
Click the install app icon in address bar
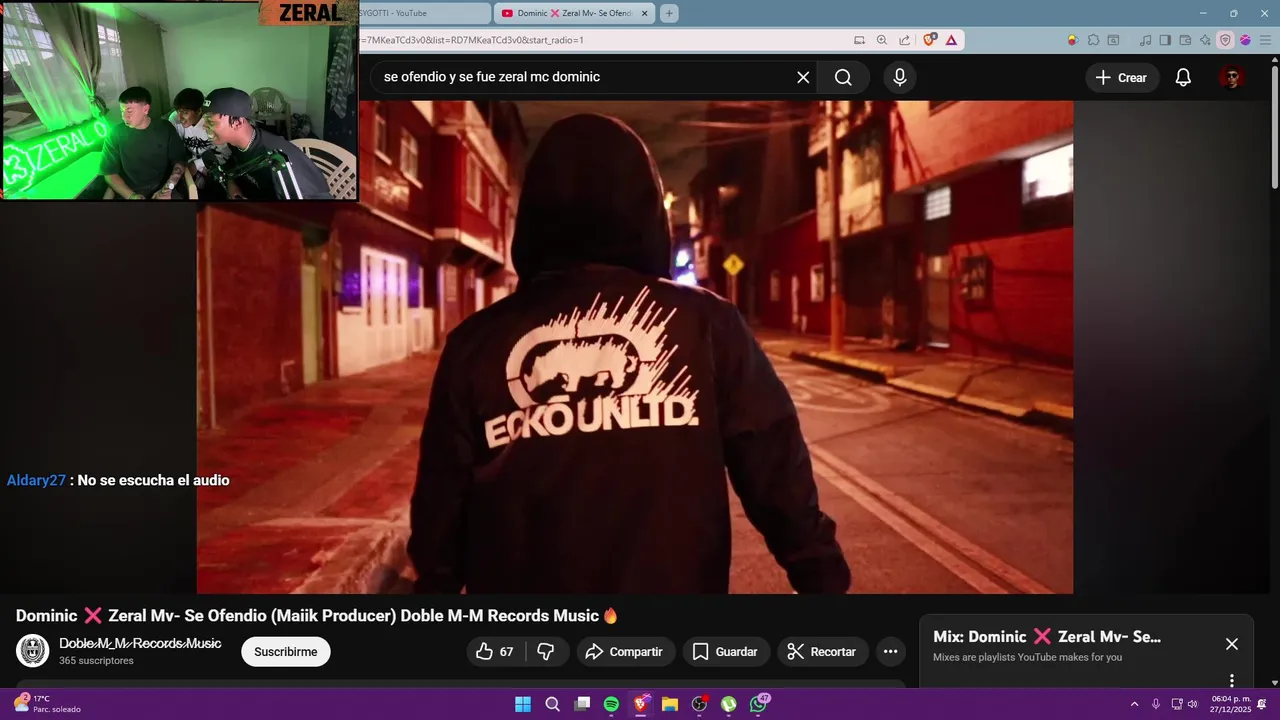(x=859, y=40)
